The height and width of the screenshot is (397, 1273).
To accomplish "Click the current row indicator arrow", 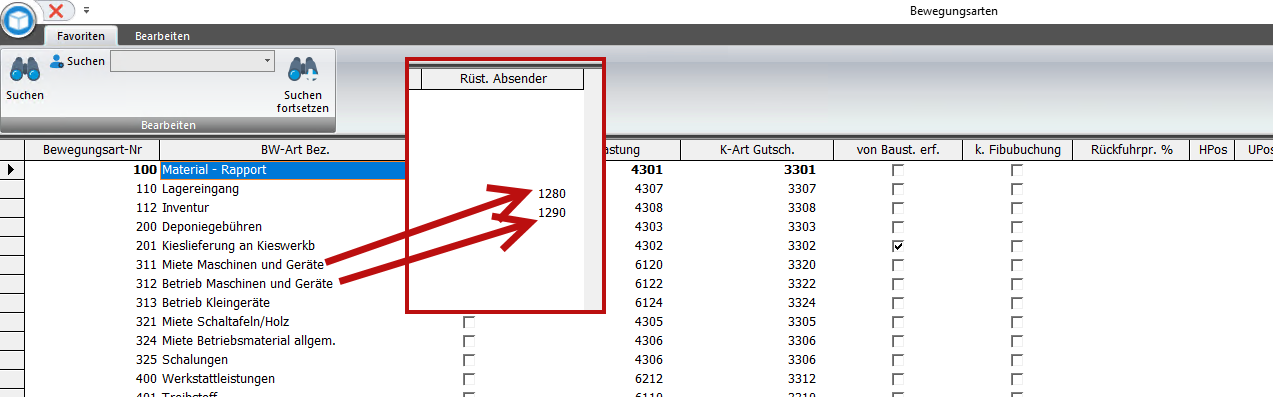I will [x=11, y=170].
